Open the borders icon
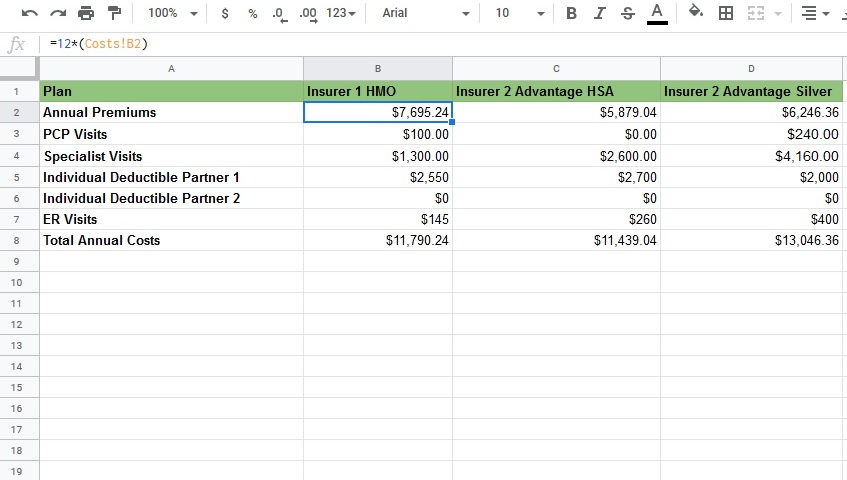847x480 pixels. point(726,13)
